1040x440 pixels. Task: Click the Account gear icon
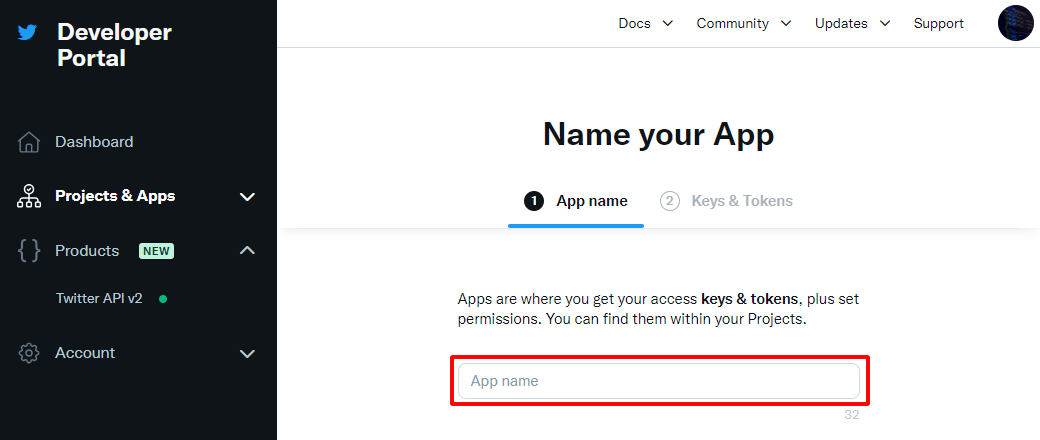coord(29,353)
